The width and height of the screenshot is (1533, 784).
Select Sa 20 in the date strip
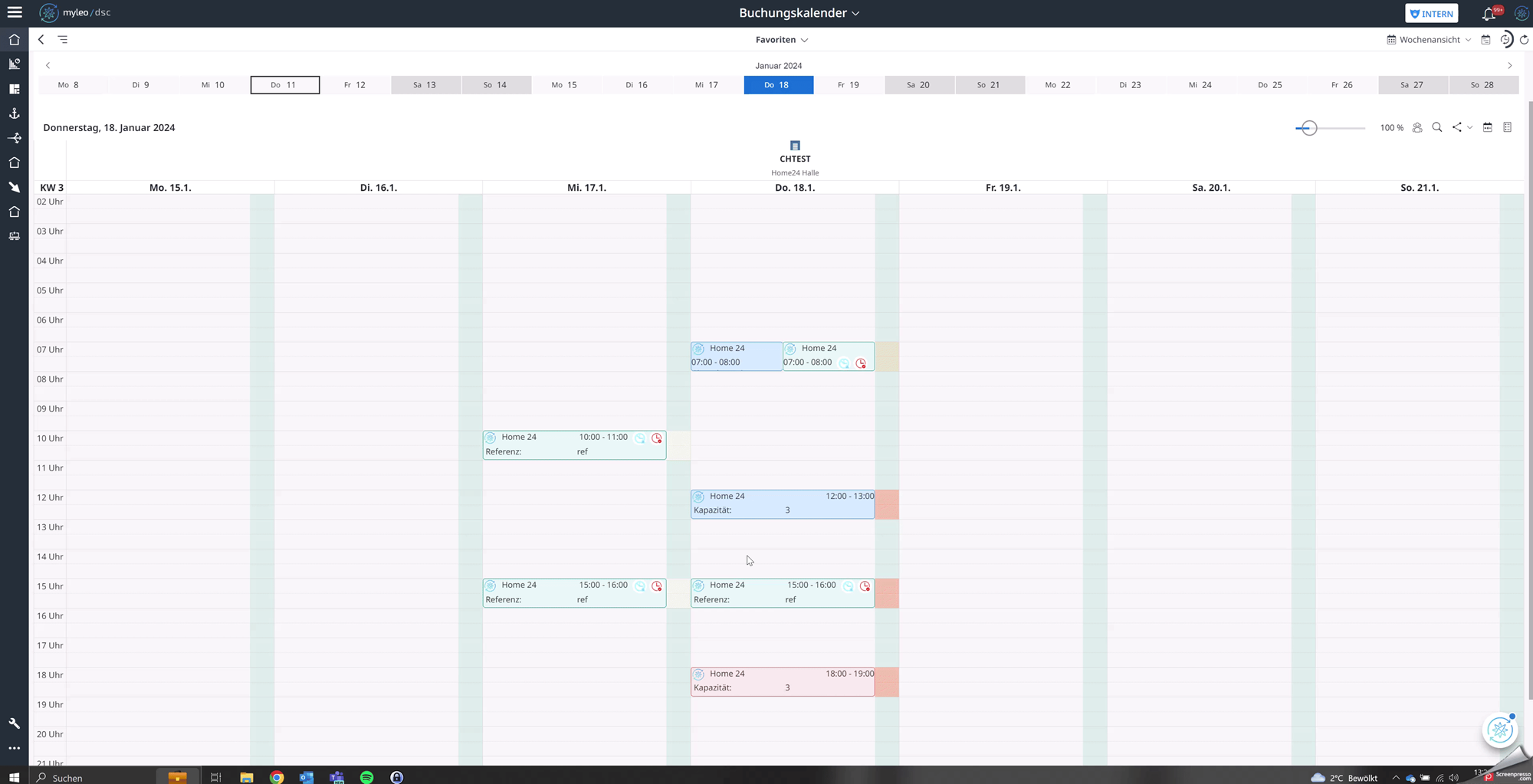[x=919, y=85]
